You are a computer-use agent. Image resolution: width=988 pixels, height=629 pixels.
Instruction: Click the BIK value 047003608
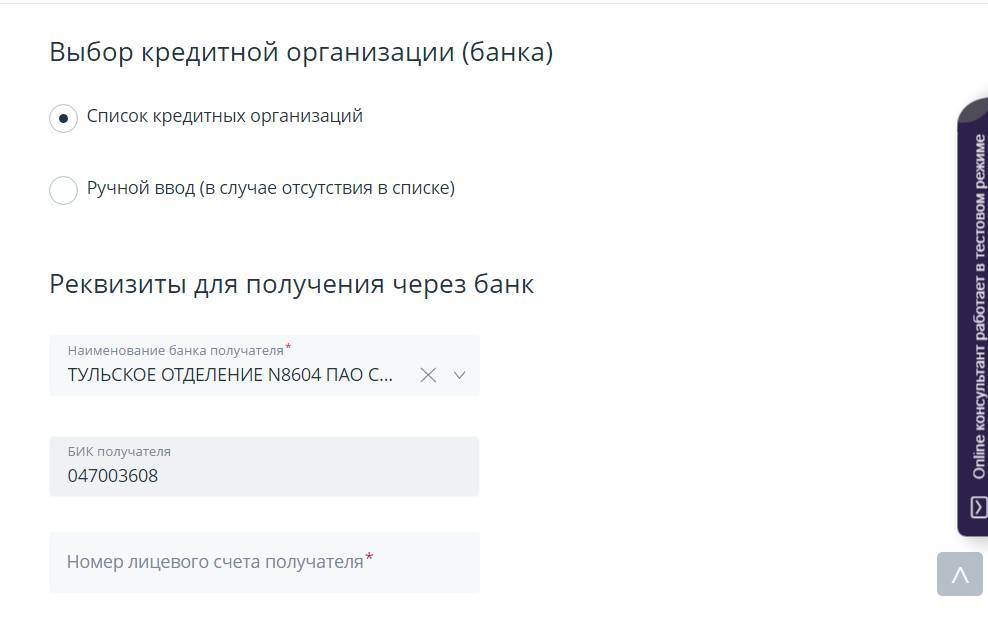(x=113, y=476)
